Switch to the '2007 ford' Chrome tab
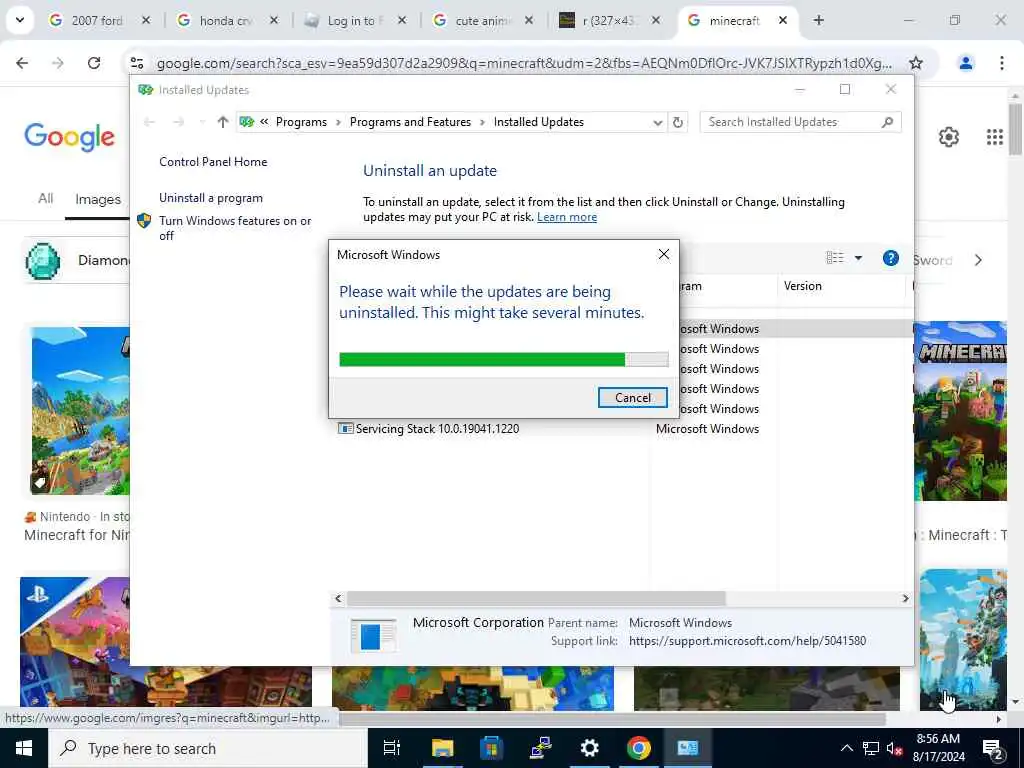The image size is (1024, 768). coord(96,21)
